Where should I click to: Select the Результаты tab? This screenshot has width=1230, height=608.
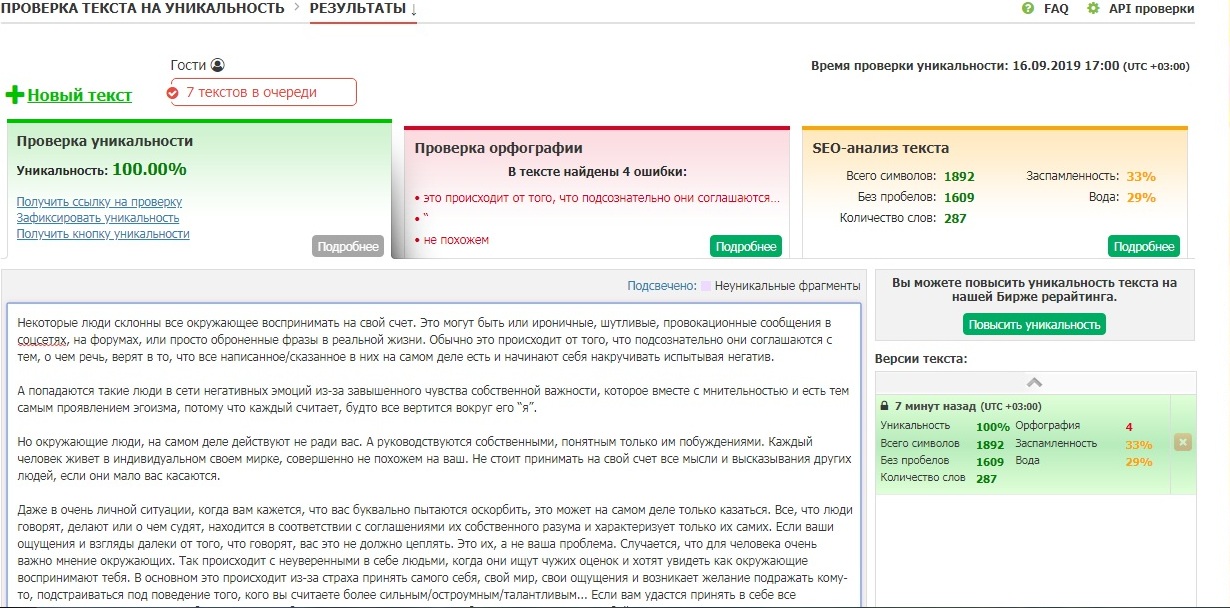[x=358, y=9]
